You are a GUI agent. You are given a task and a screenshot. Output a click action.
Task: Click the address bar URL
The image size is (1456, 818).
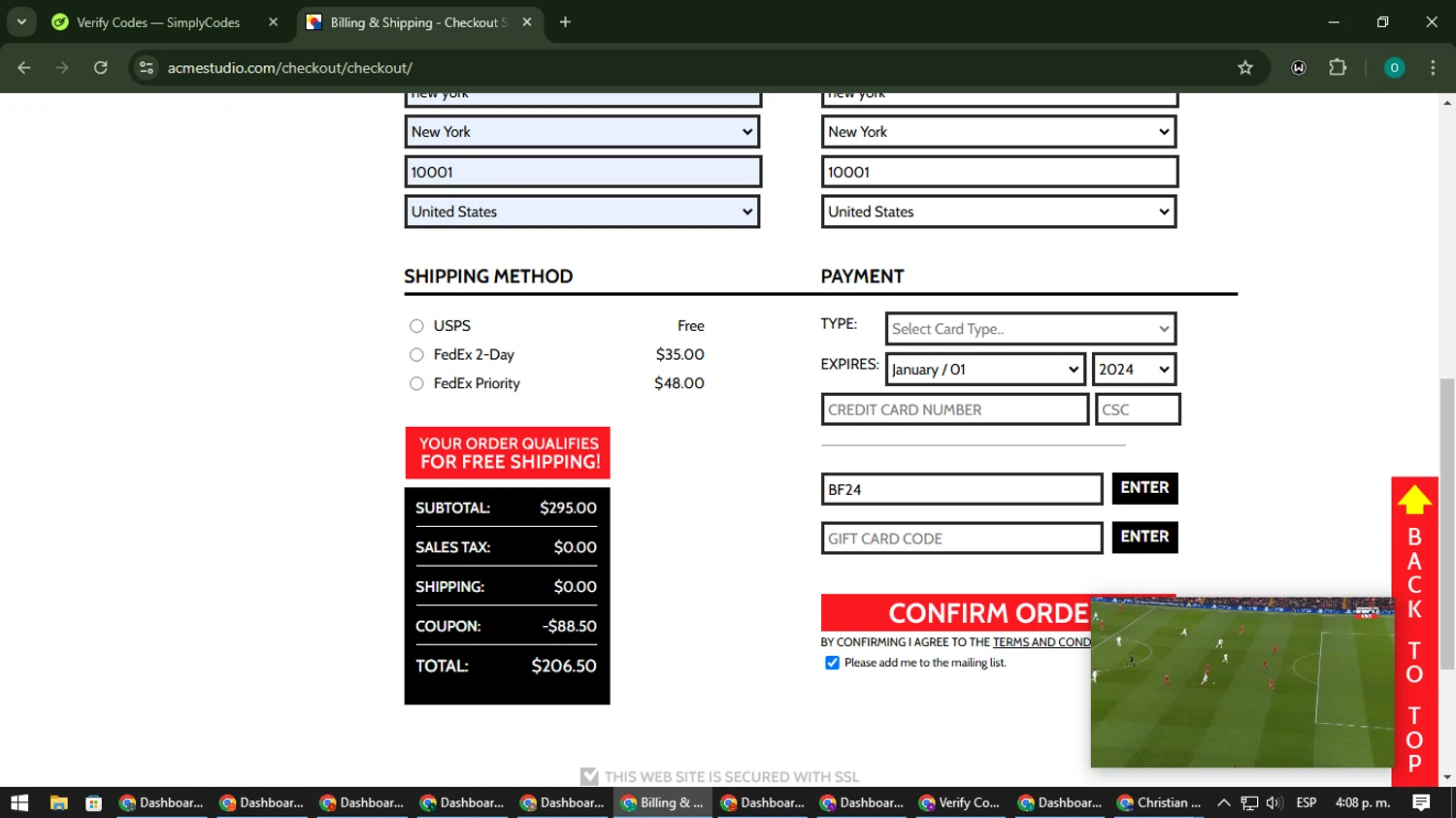(x=289, y=68)
